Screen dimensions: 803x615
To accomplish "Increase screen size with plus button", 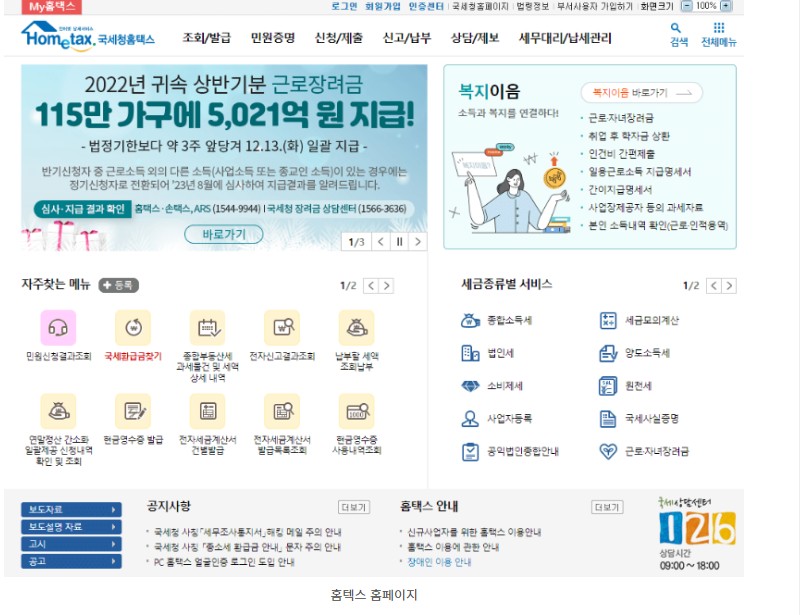I will (x=726, y=6).
